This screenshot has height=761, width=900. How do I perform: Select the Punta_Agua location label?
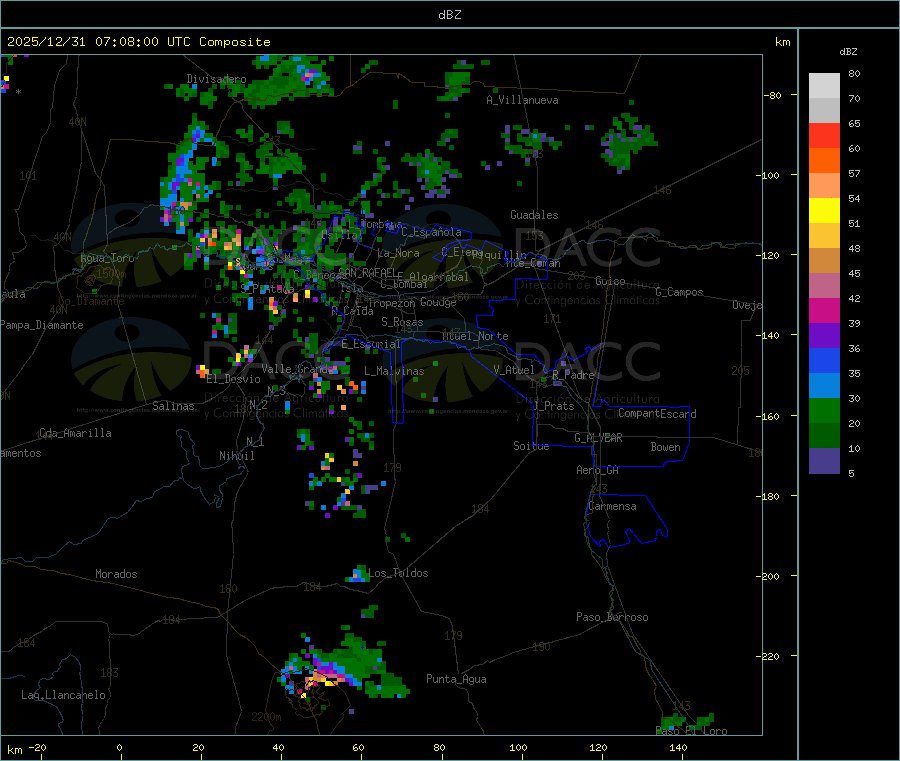[x=456, y=680]
